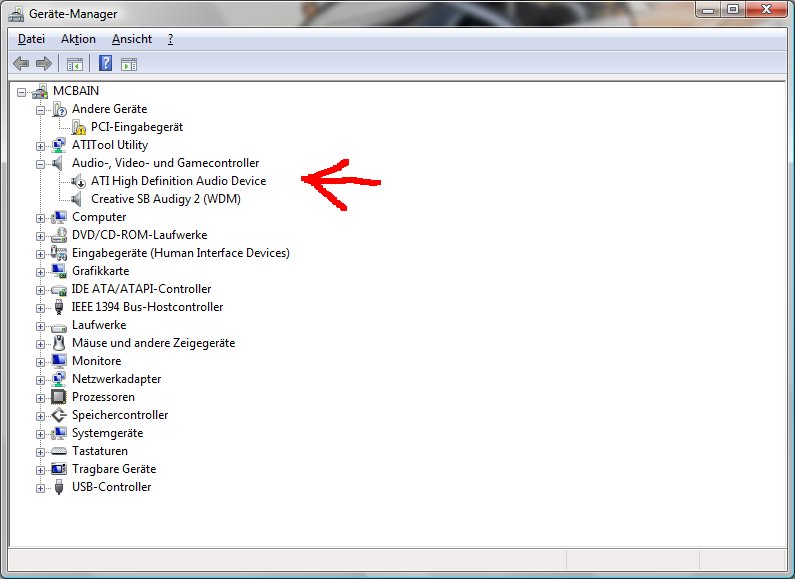Select the PCI-Eingabegerät entry
Image resolution: width=795 pixels, height=579 pixels.
[x=137, y=127]
